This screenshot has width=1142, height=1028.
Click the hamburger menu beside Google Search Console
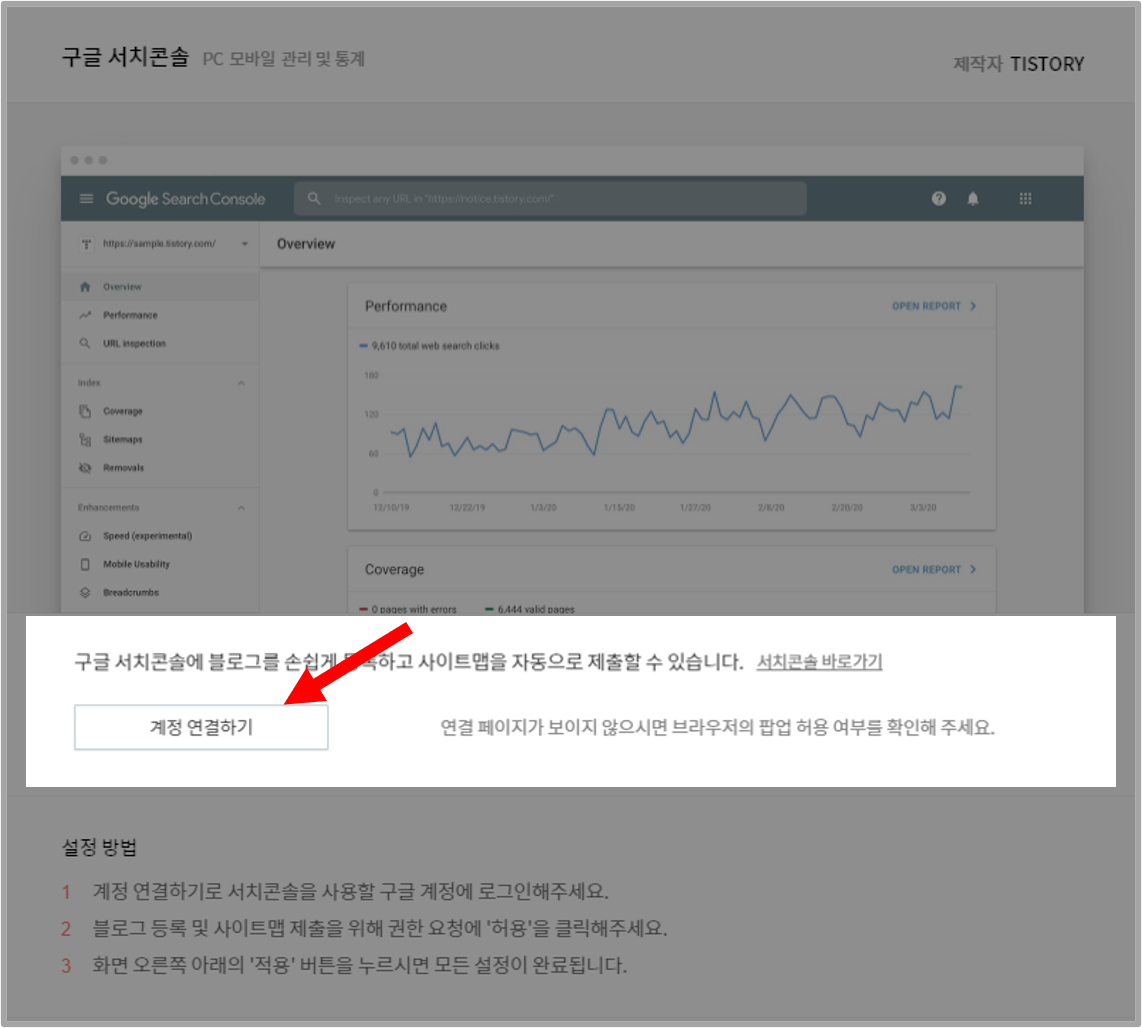pyautogui.click(x=86, y=198)
